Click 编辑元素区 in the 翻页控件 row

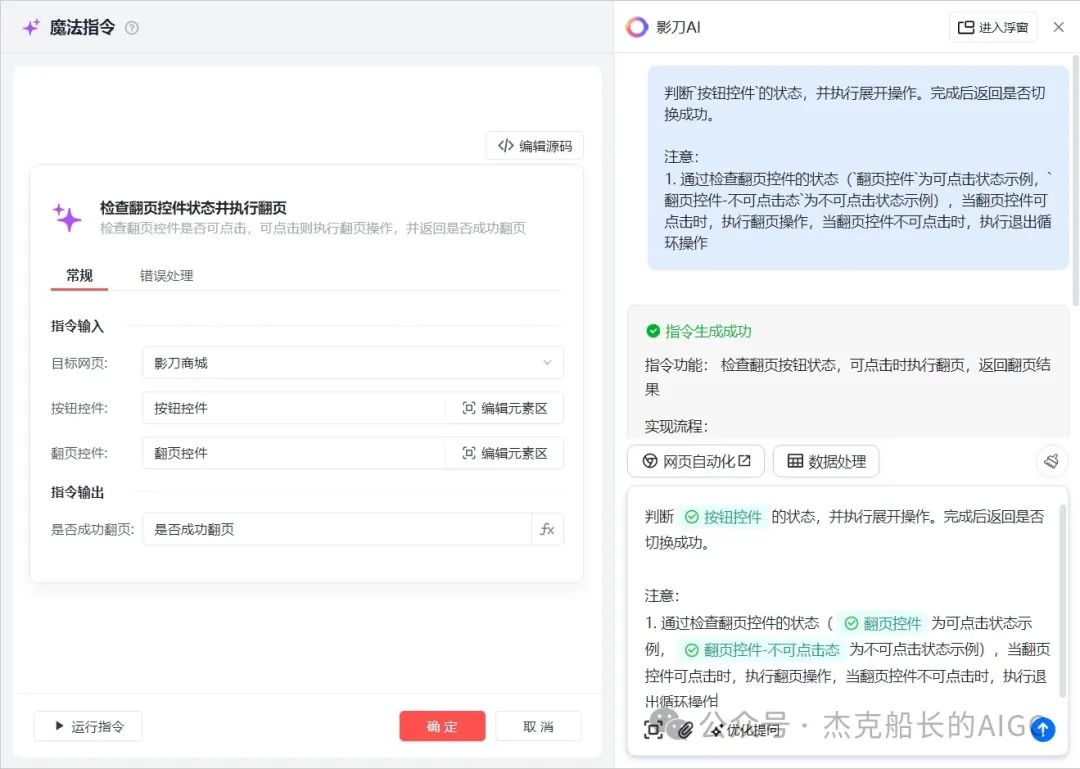point(505,453)
